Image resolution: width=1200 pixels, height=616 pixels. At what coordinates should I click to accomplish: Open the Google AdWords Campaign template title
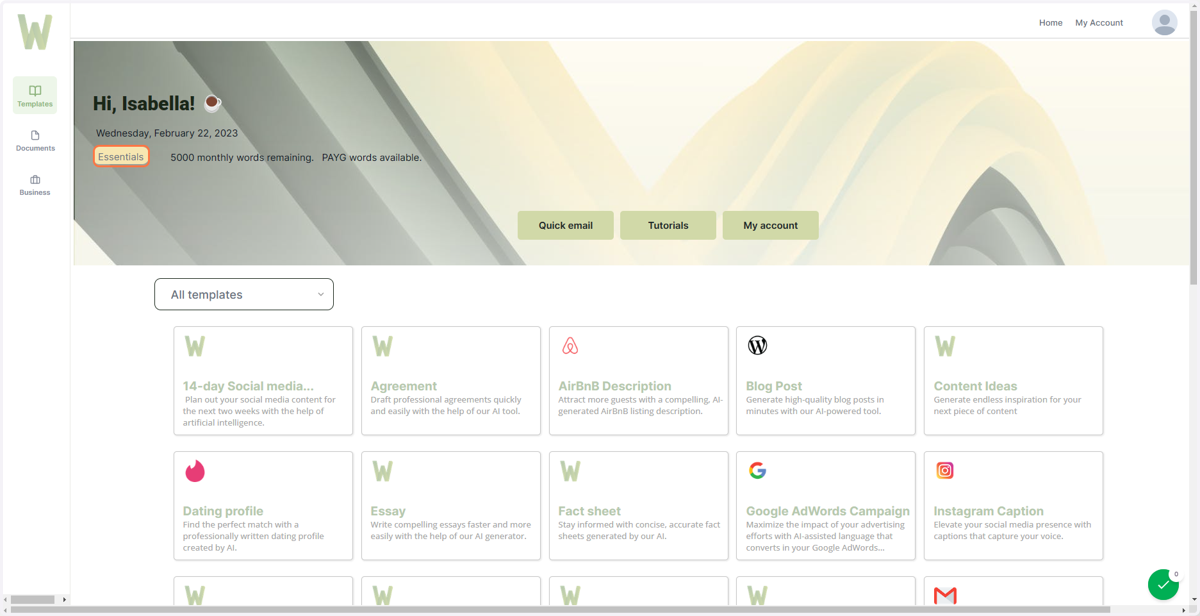pyautogui.click(x=828, y=511)
